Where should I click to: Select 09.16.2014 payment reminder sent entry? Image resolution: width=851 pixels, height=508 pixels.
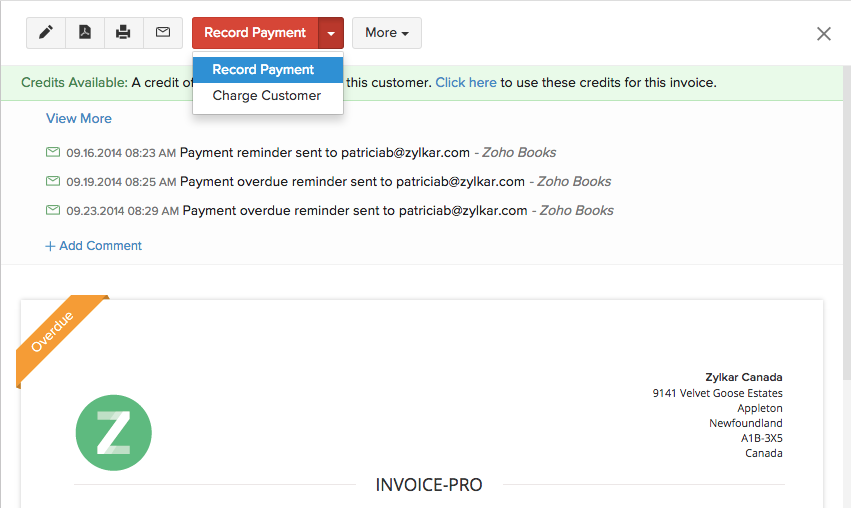pos(301,153)
